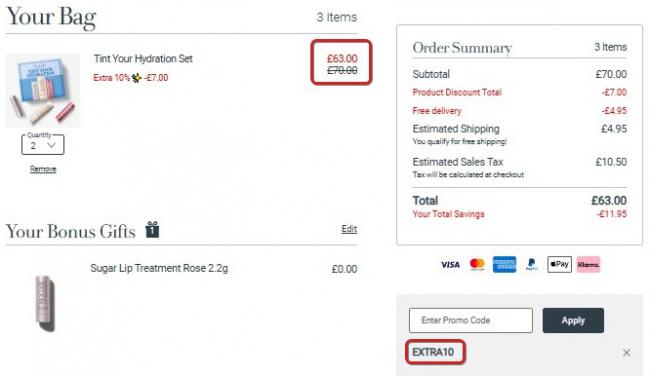Viewport: 650px width, 376px height.
Task: Remove the EXTRA10 promo code with X
Action: click(626, 352)
